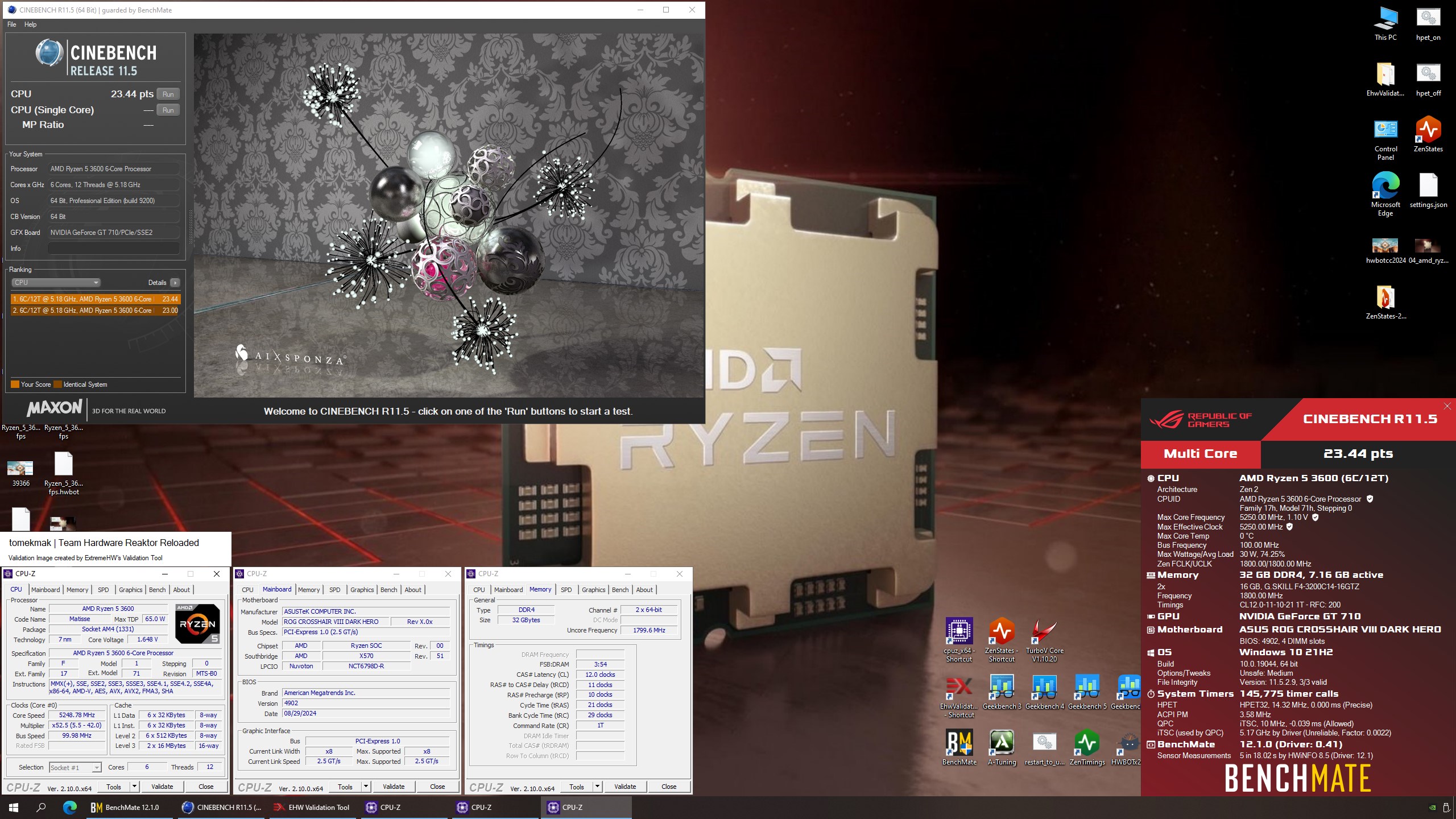
Task: Open Tools dropdown arrow in Mainboard CPU-Z window
Action: click(366, 787)
